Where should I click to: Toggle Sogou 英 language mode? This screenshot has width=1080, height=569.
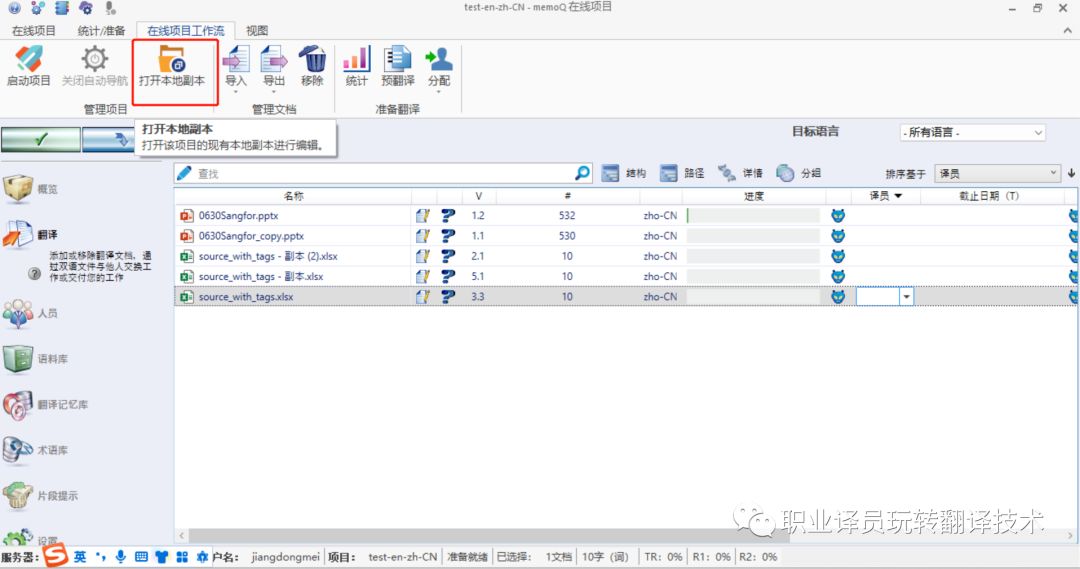[x=80, y=557]
